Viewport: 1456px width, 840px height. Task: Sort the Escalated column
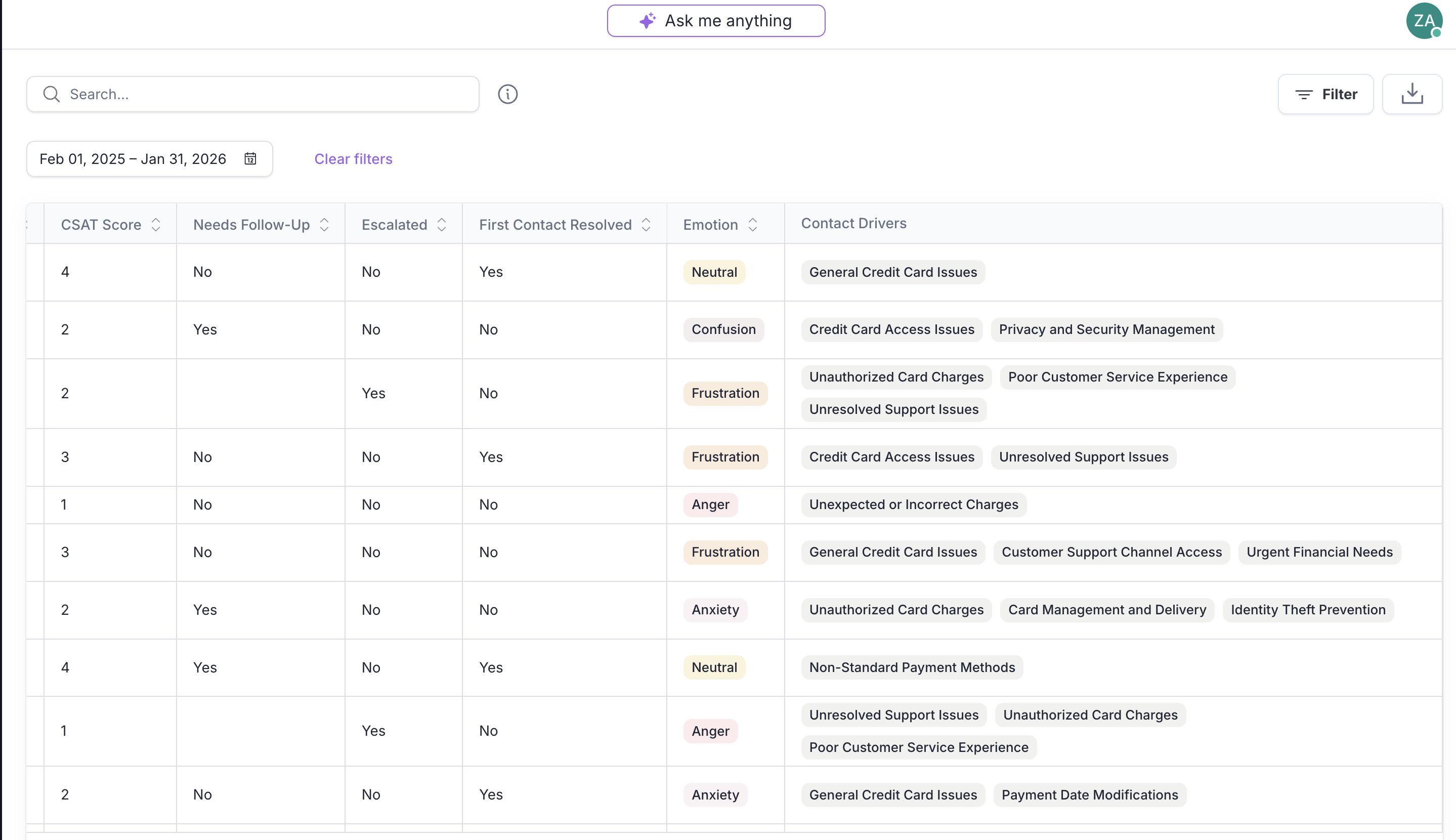coord(442,225)
